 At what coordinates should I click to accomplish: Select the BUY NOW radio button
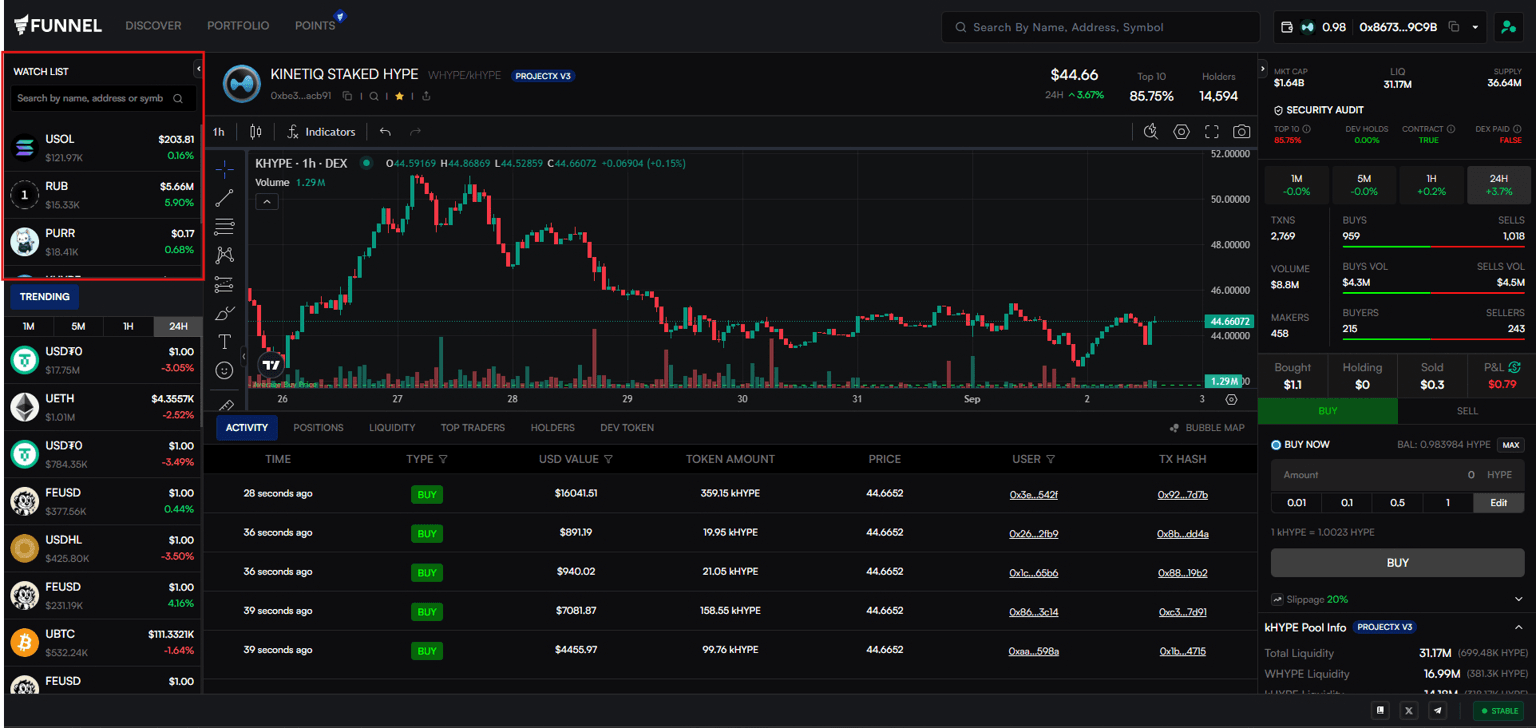click(x=1276, y=445)
